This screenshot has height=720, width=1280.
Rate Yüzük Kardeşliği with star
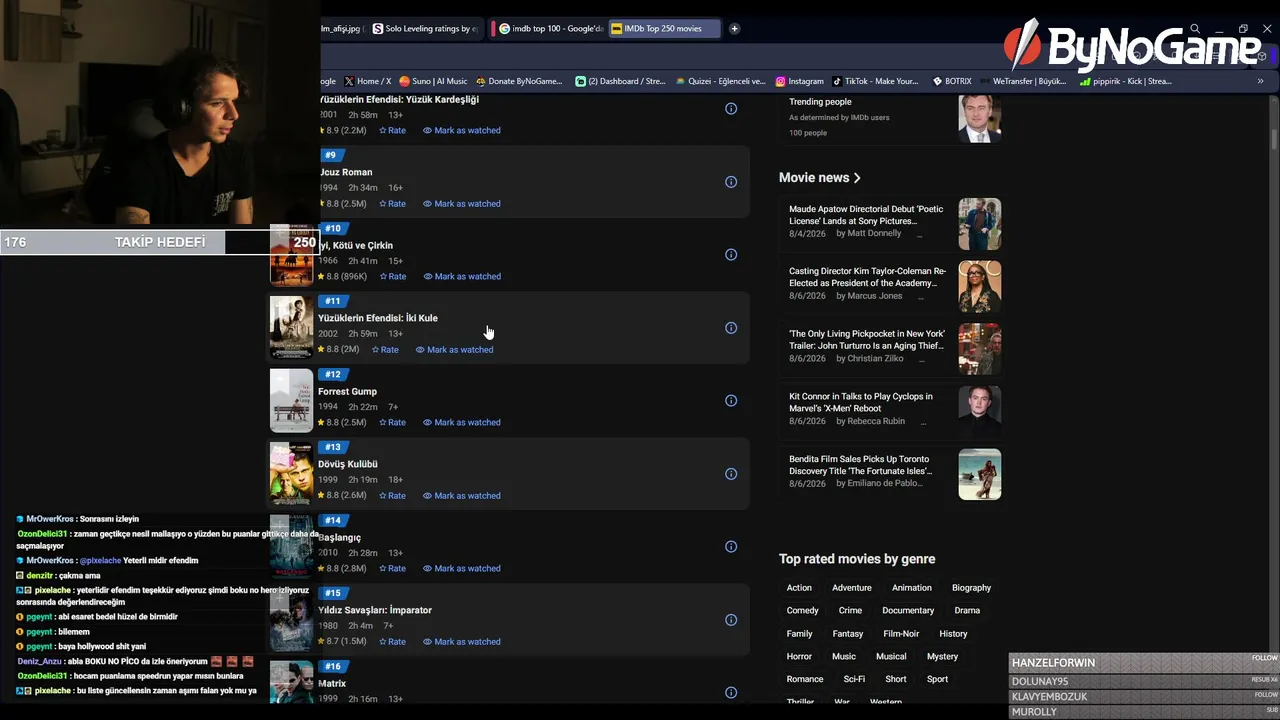tap(392, 131)
